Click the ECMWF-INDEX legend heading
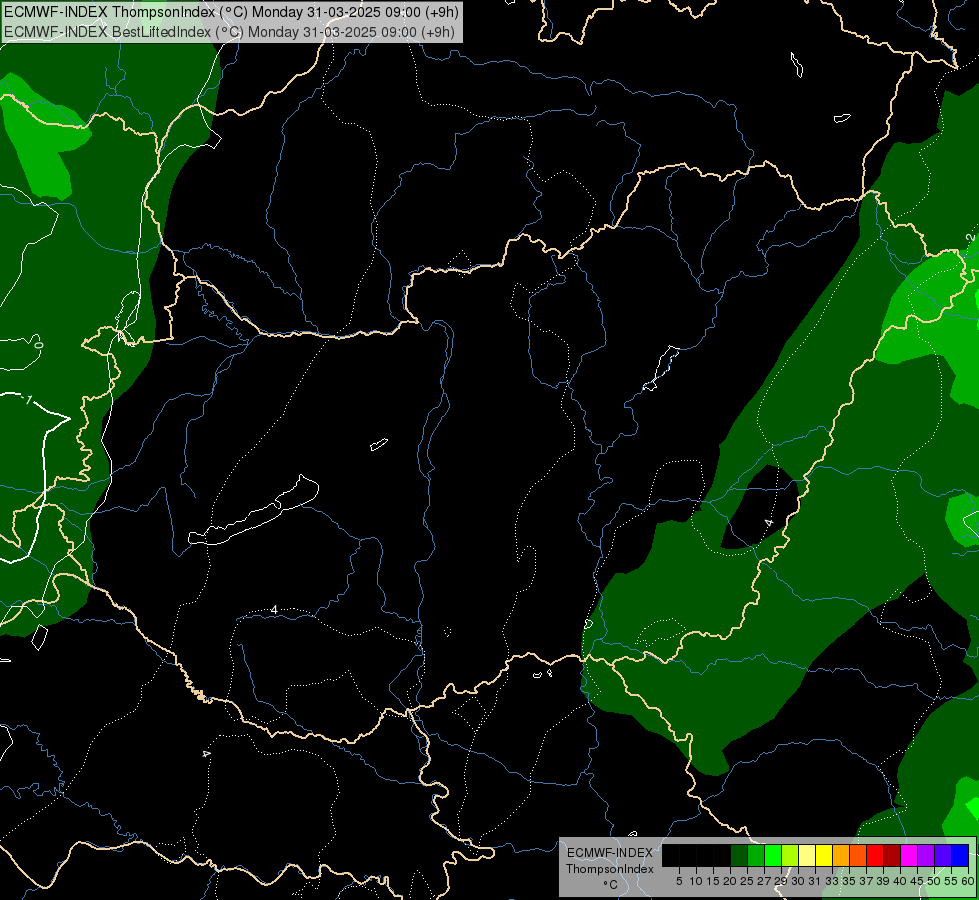This screenshot has width=979, height=900. pos(610,853)
